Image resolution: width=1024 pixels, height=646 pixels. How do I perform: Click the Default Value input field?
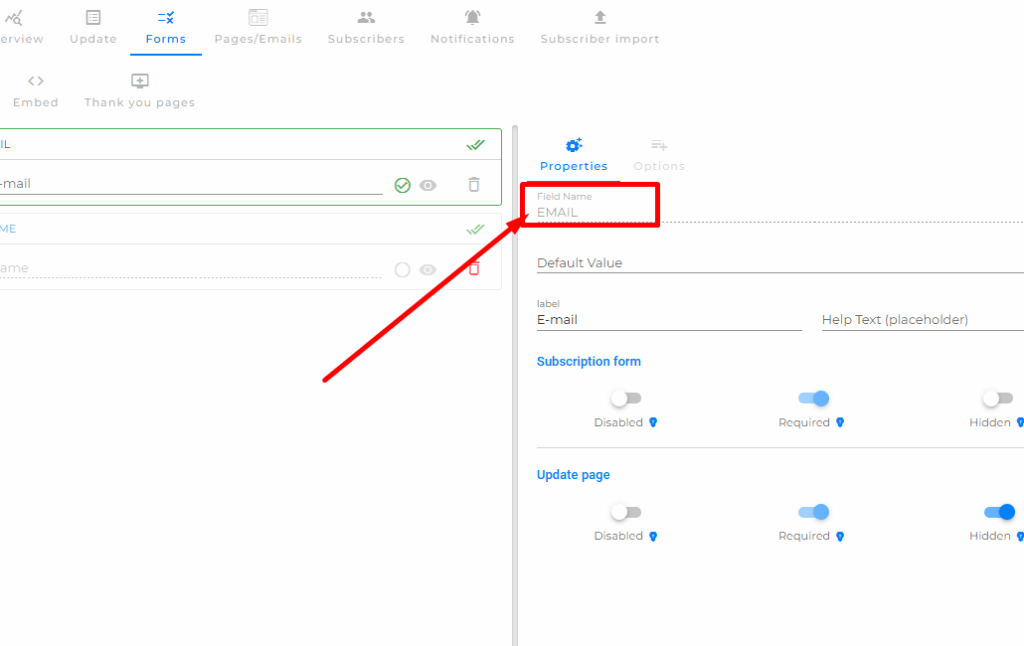[780, 263]
